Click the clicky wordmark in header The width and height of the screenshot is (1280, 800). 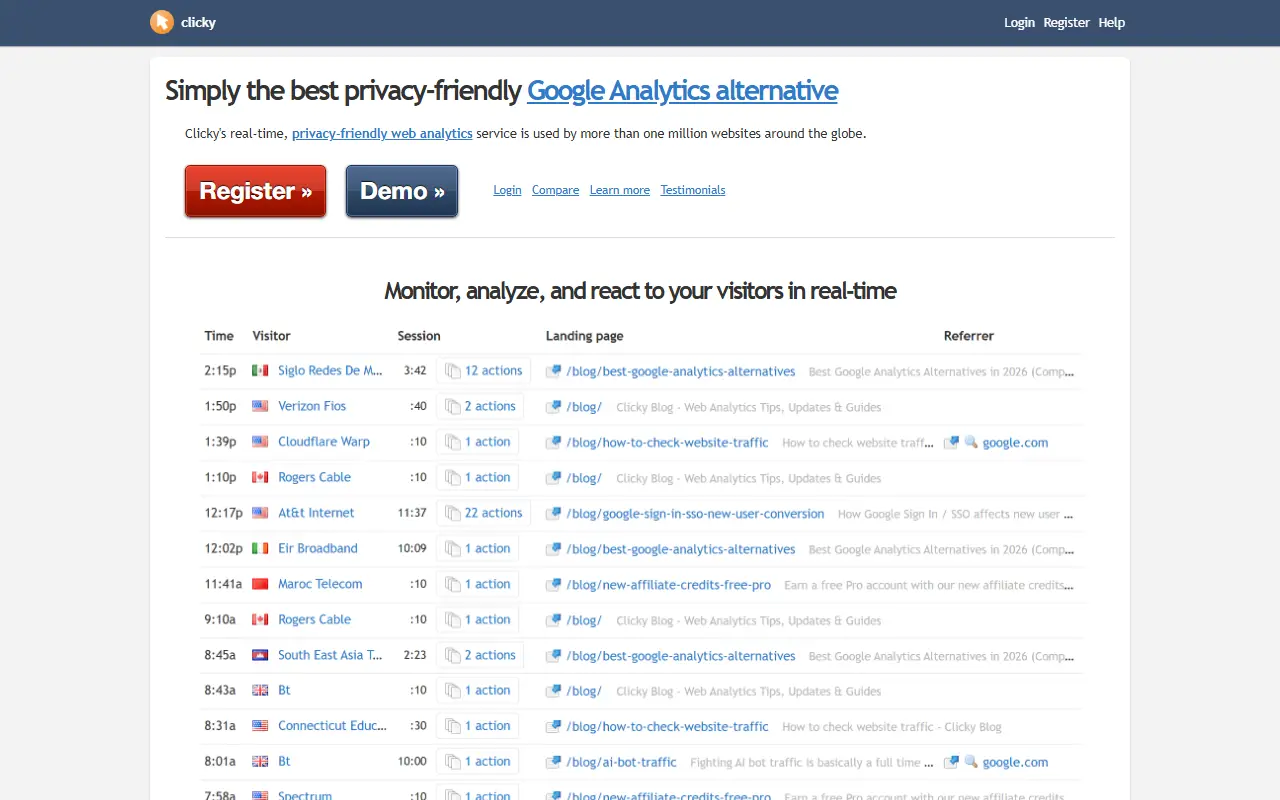pos(198,22)
